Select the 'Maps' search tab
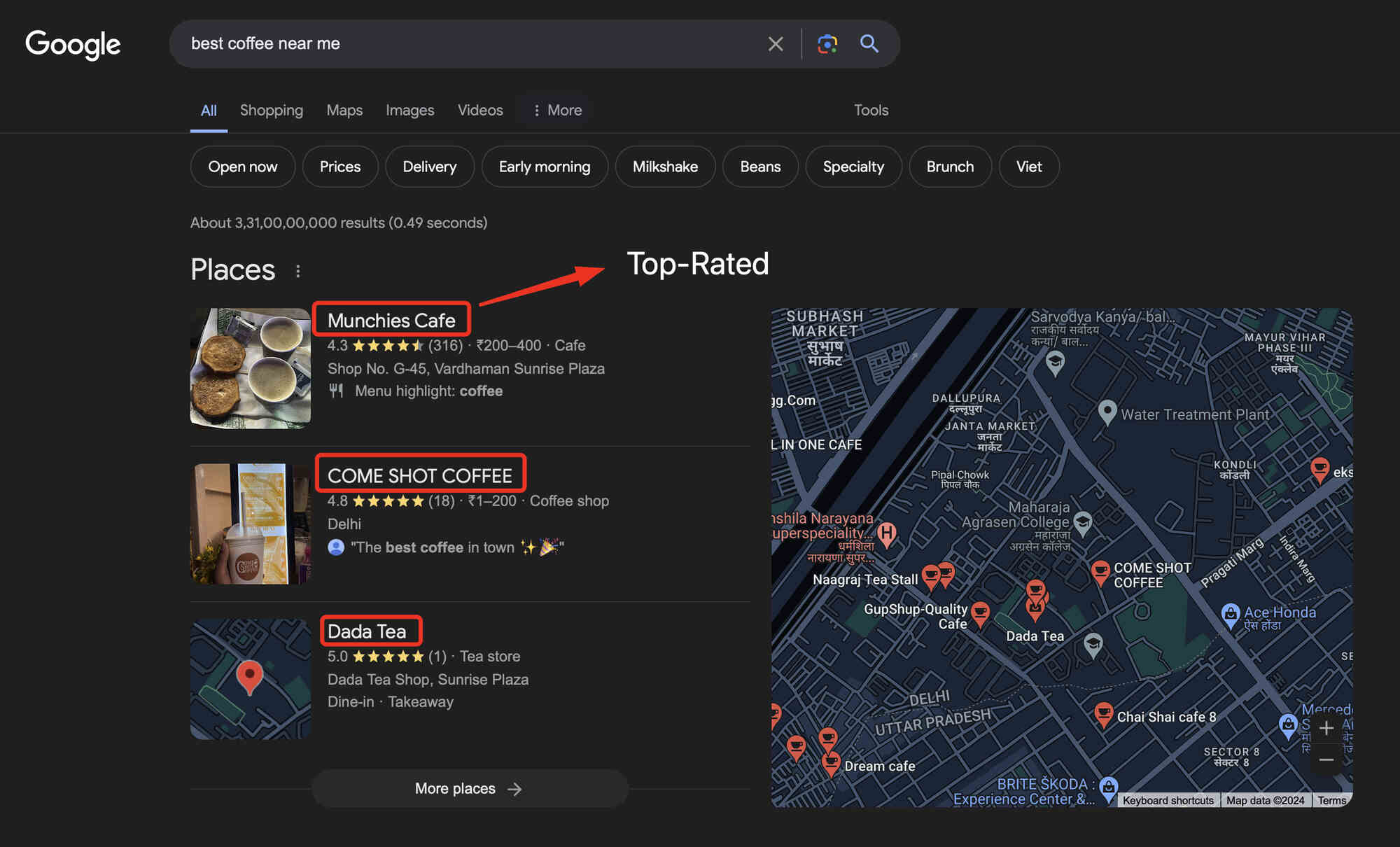This screenshot has width=1400, height=847. pyautogui.click(x=345, y=110)
